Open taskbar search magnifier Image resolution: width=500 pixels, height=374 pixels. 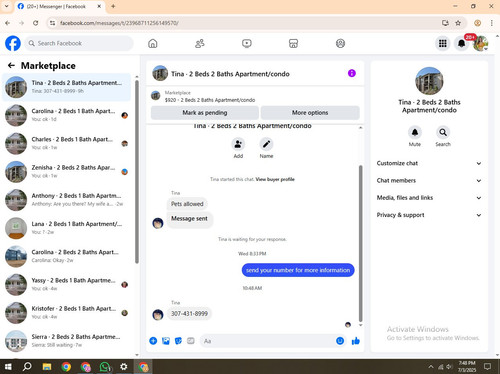[x=27, y=367]
